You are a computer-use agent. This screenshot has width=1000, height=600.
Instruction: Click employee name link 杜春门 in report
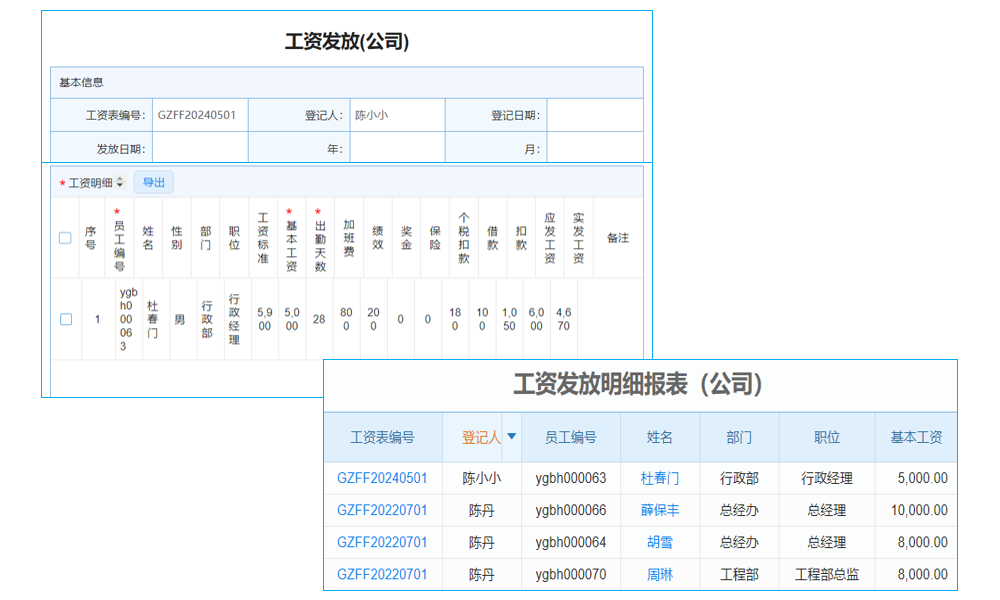click(x=659, y=478)
